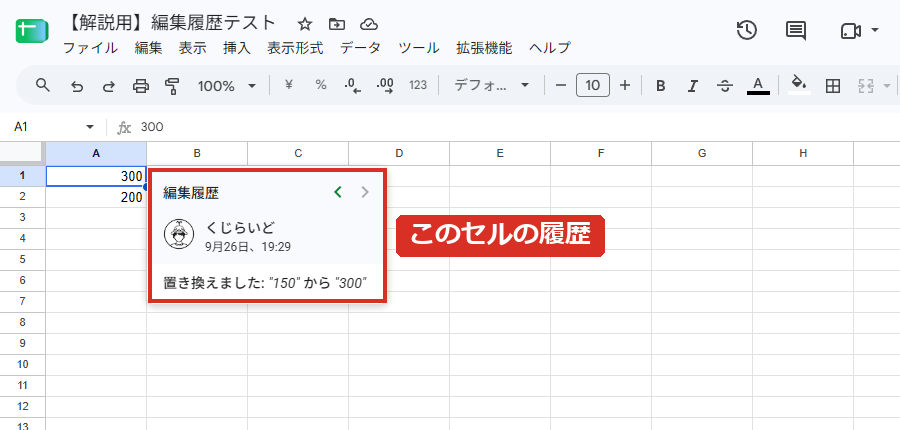
Task: Select cell A2 containing 200
Action: click(96, 197)
